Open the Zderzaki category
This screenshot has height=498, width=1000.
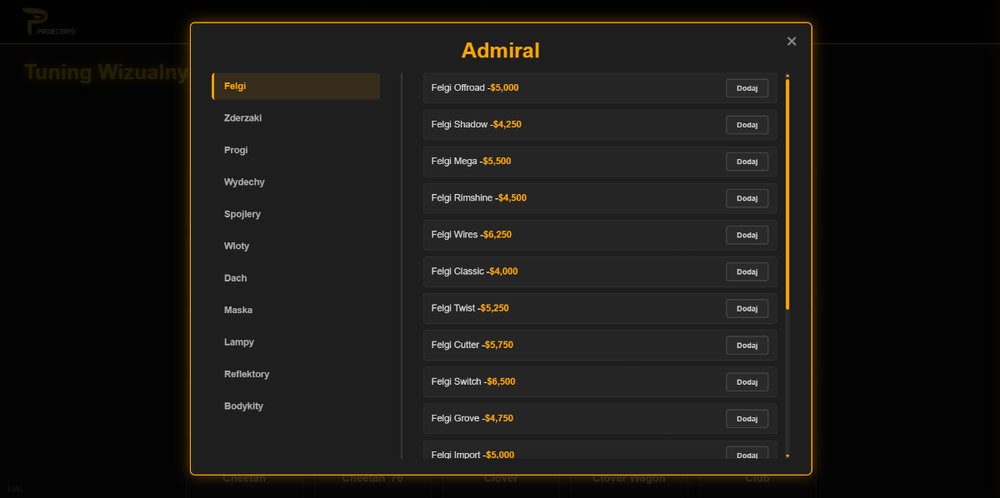[296, 118]
